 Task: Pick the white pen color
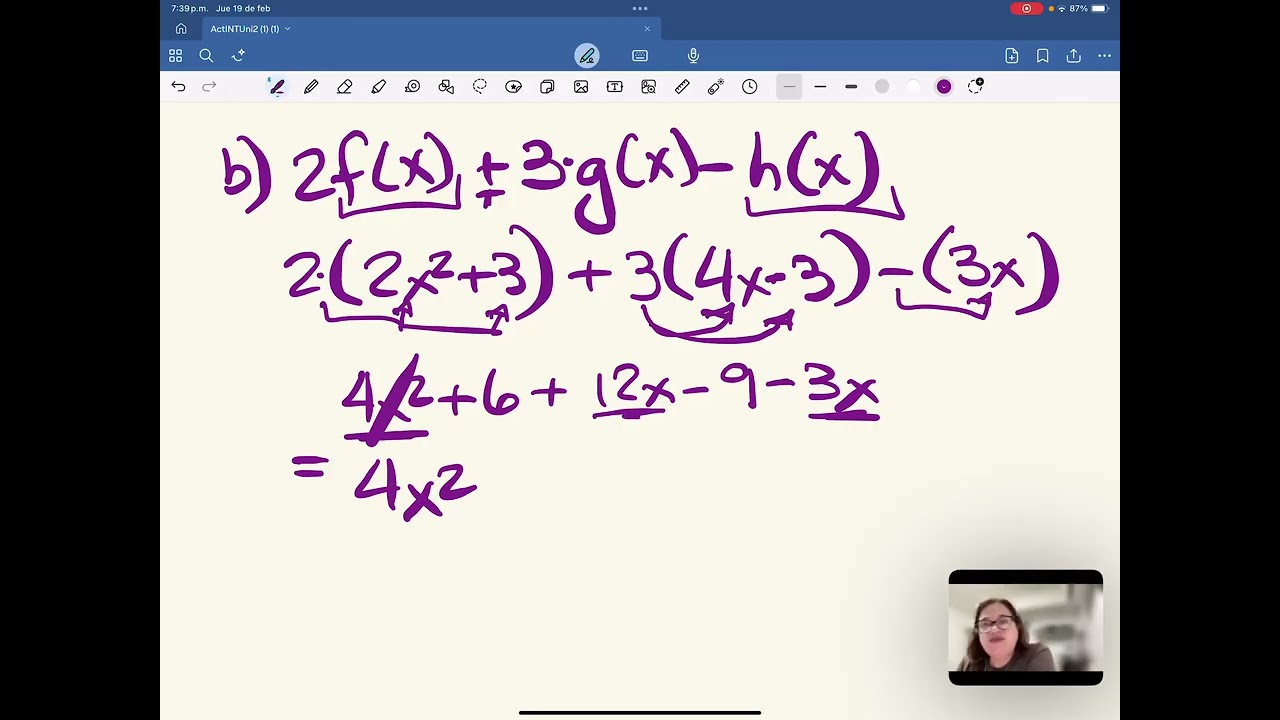[913, 87]
